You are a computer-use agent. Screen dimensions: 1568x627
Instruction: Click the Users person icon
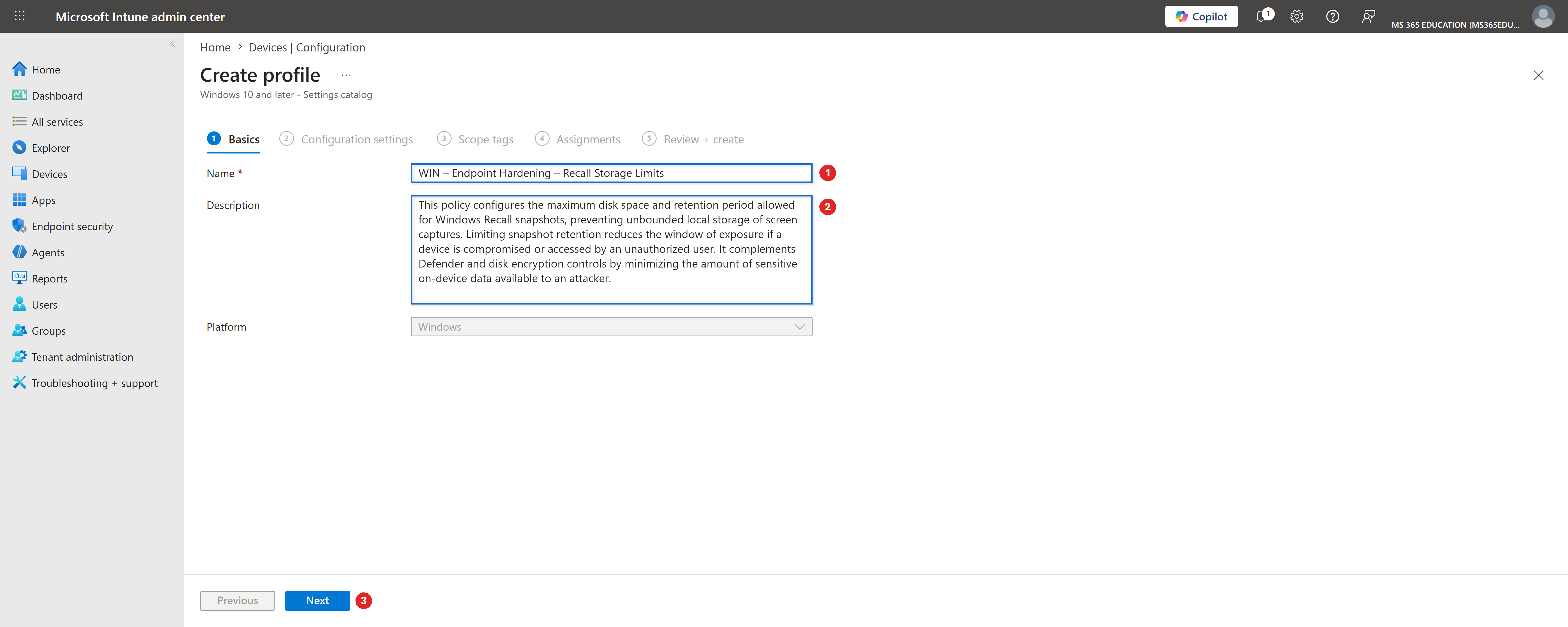20,304
